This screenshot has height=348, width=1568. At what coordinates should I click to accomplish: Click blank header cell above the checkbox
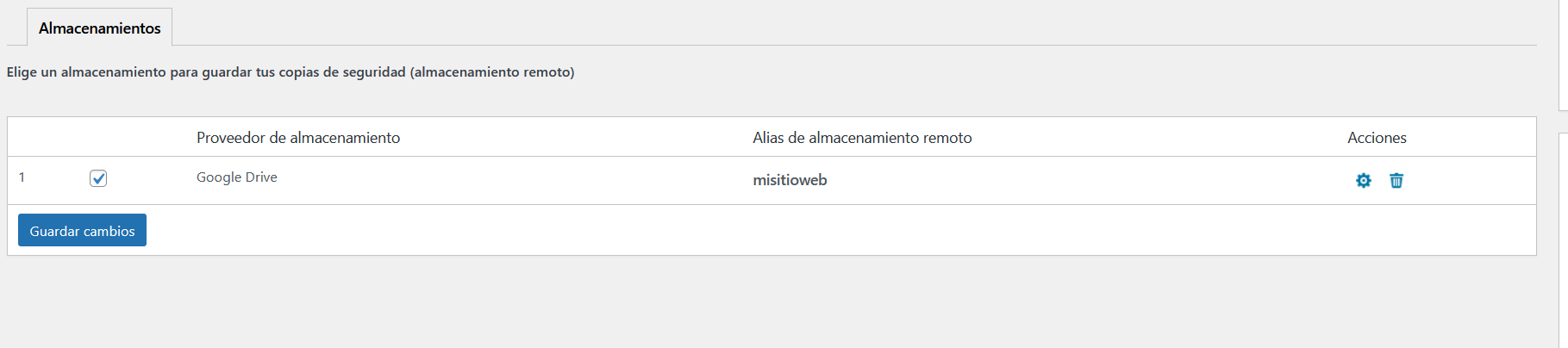[98, 138]
